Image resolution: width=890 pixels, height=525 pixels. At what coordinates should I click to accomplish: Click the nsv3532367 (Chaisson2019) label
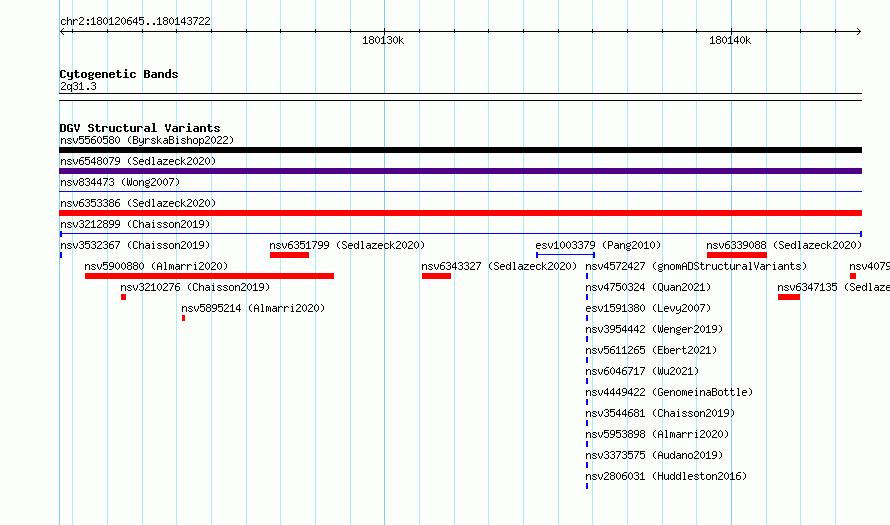[135, 245]
